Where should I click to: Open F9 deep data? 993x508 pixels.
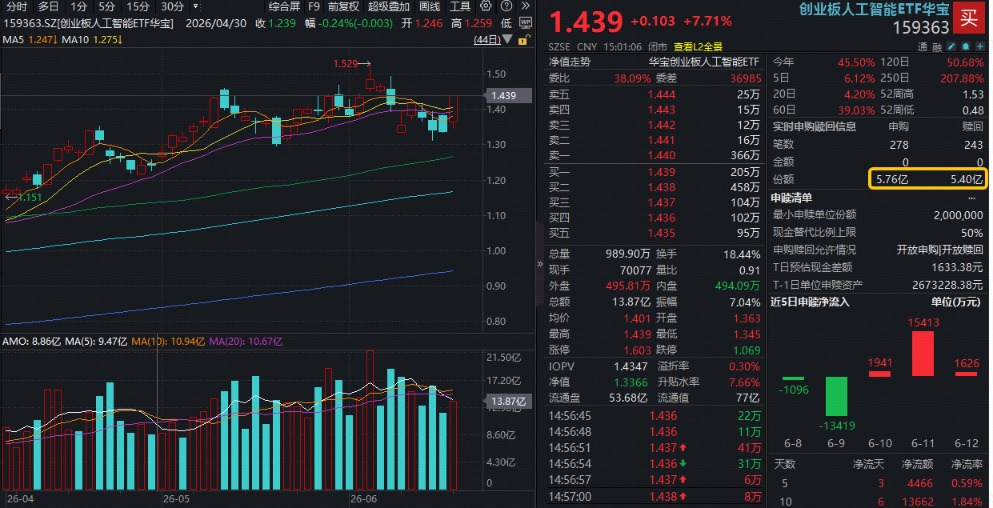(314, 6)
